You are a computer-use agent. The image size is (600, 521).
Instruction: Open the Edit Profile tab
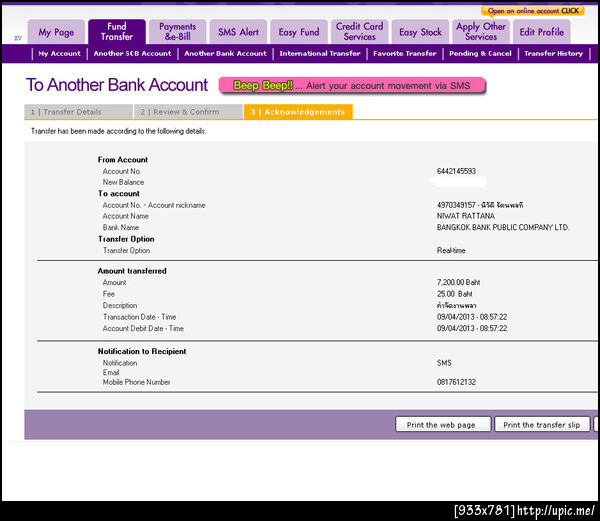coord(542,32)
